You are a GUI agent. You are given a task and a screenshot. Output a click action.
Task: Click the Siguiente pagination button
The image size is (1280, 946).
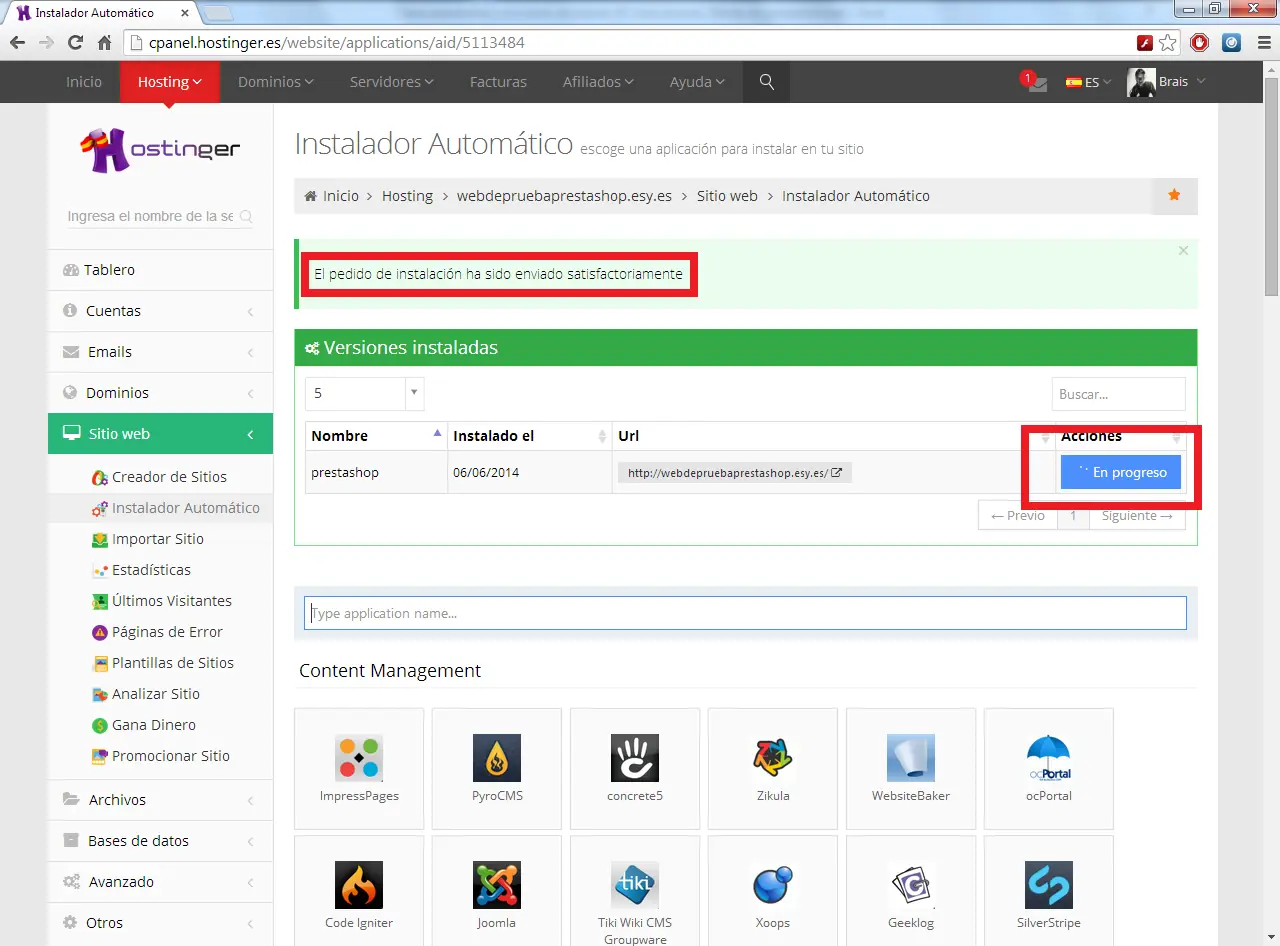pyautogui.click(x=1136, y=516)
